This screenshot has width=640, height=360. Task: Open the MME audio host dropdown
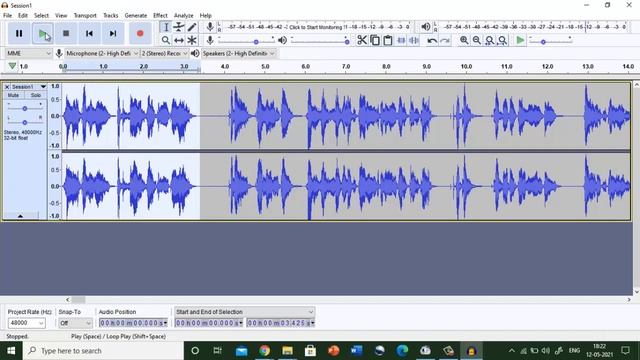[28, 53]
